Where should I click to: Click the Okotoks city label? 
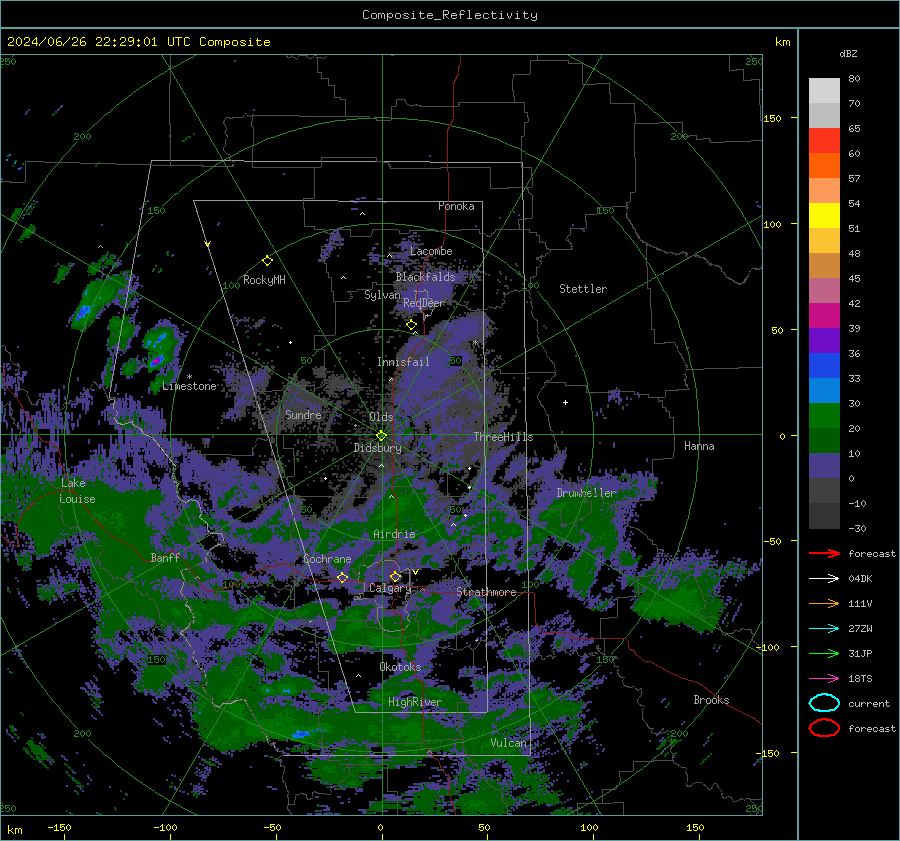[400, 666]
